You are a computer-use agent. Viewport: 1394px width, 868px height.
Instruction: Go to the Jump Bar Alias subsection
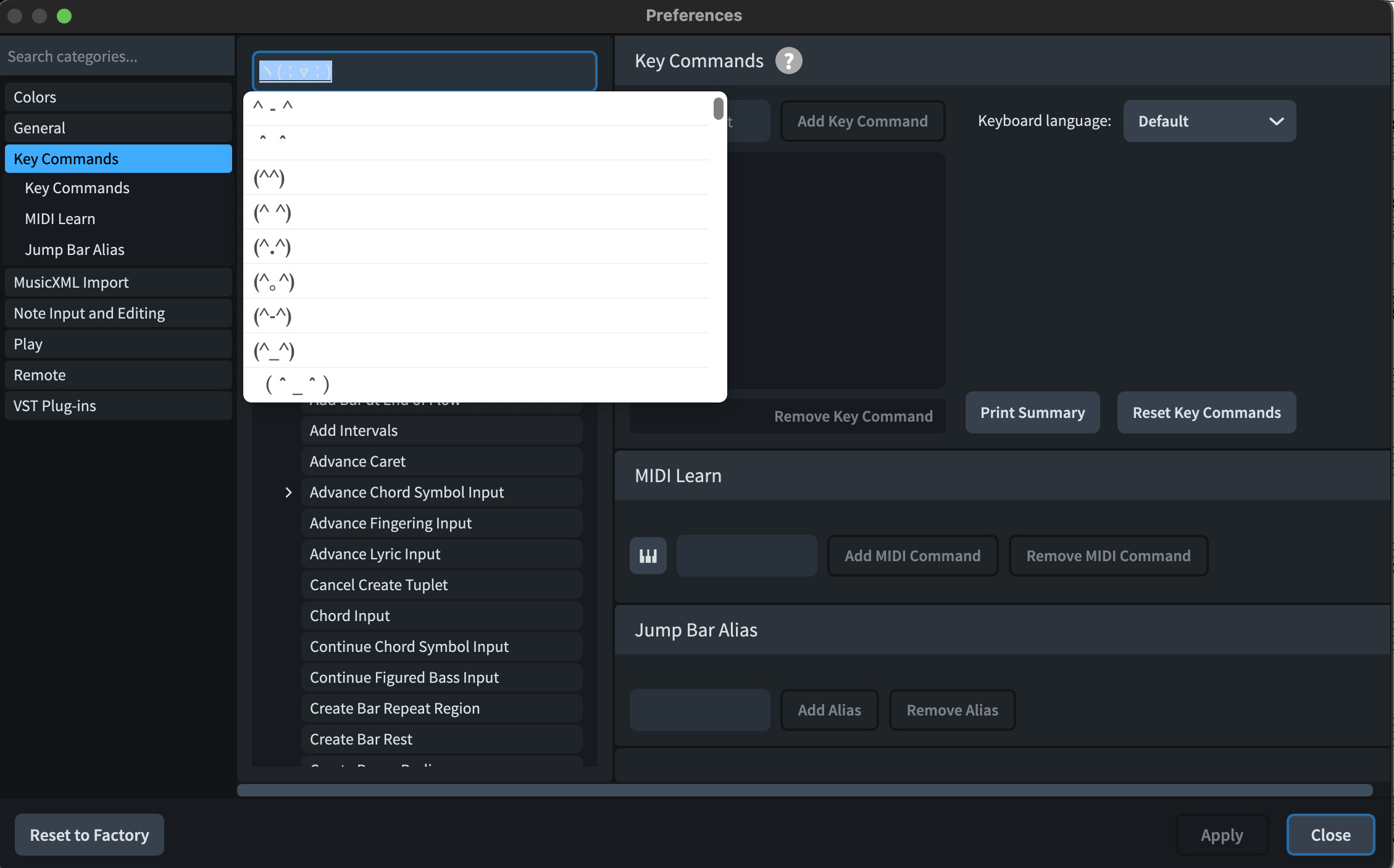pos(74,249)
